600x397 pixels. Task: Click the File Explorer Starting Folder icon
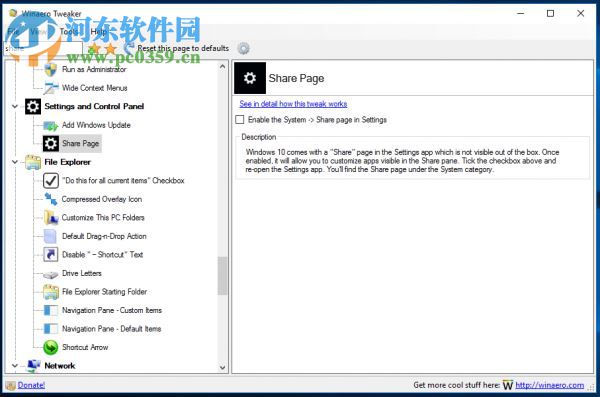click(51, 292)
